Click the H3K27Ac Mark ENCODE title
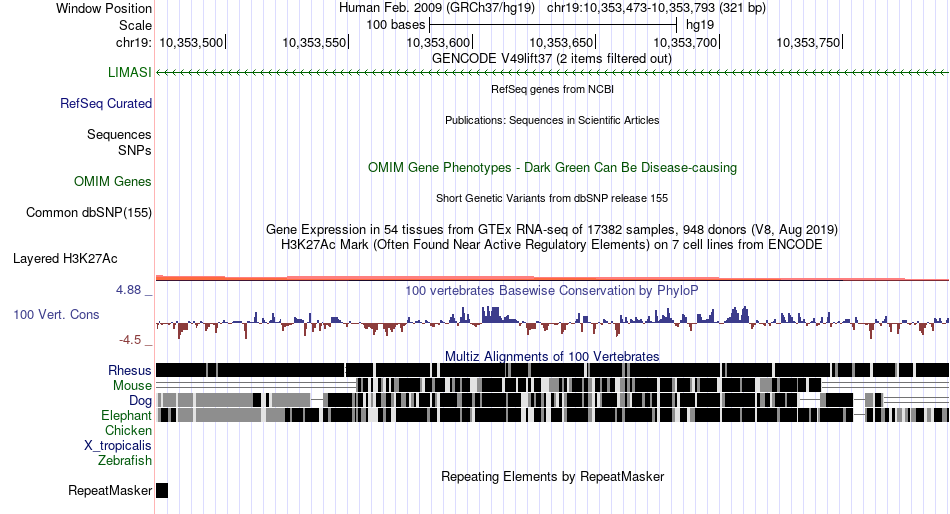Image resolution: width=950 pixels, height=514 pixels. [x=552, y=245]
